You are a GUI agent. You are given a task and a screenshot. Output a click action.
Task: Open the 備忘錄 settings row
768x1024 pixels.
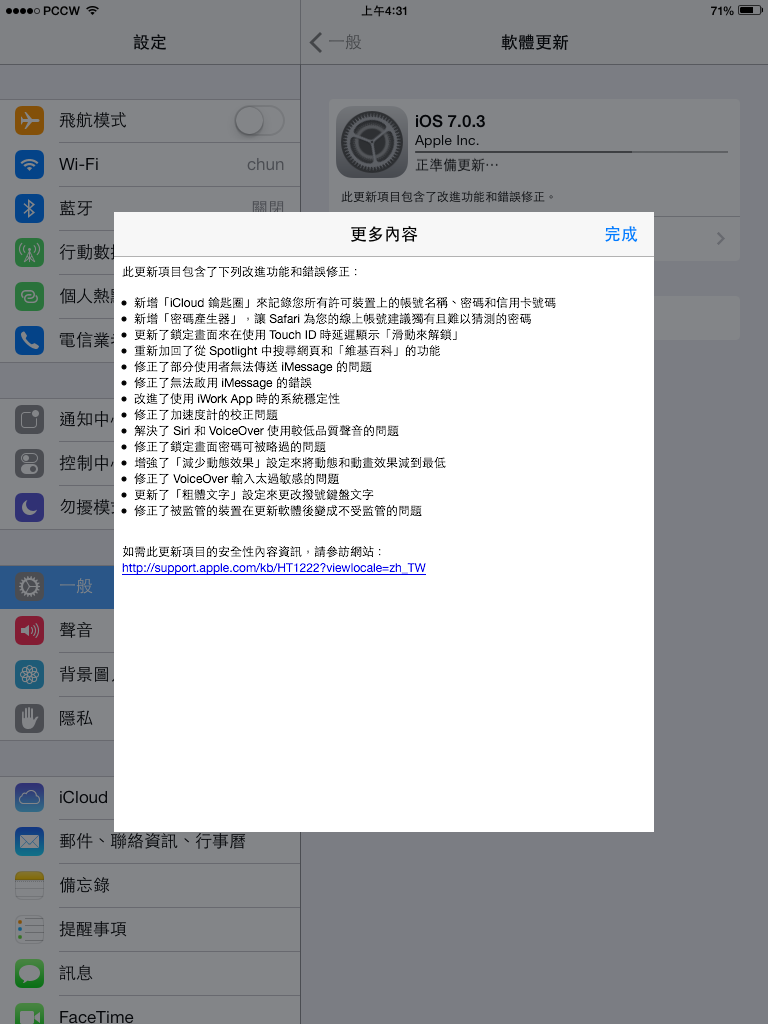[150, 885]
